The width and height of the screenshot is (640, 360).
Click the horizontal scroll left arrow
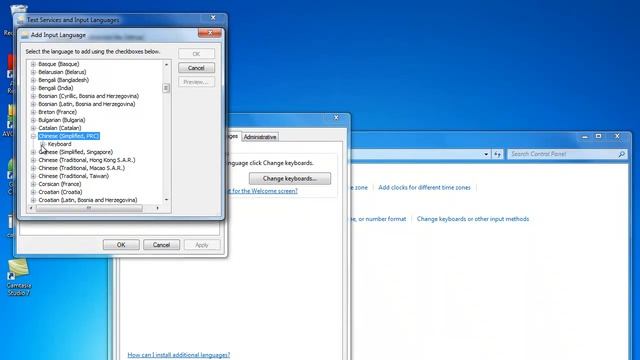31,208
